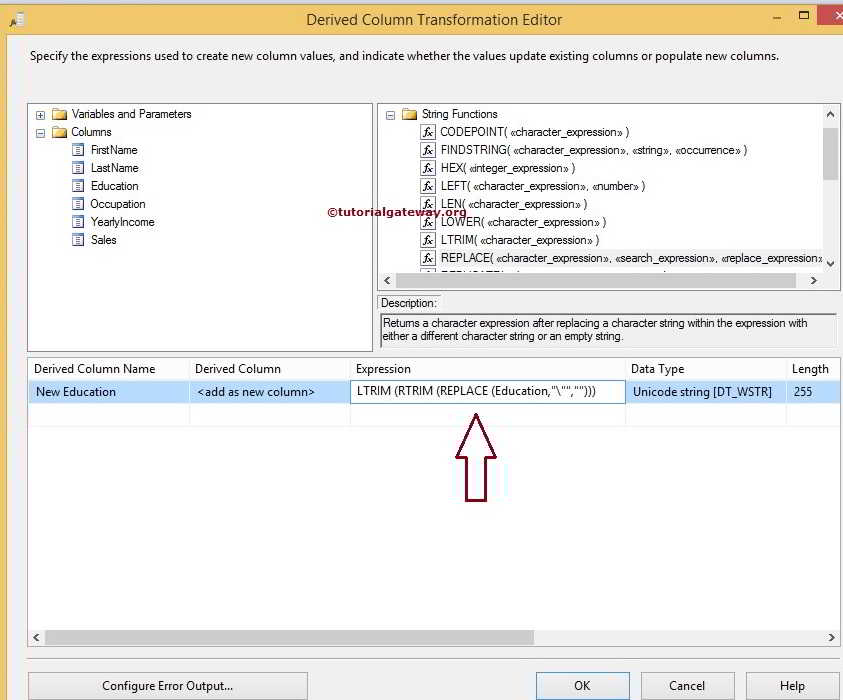Expand the Variables and Parameters node
Image resolution: width=843 pixels, height=700 pixels.
[38, 114]
